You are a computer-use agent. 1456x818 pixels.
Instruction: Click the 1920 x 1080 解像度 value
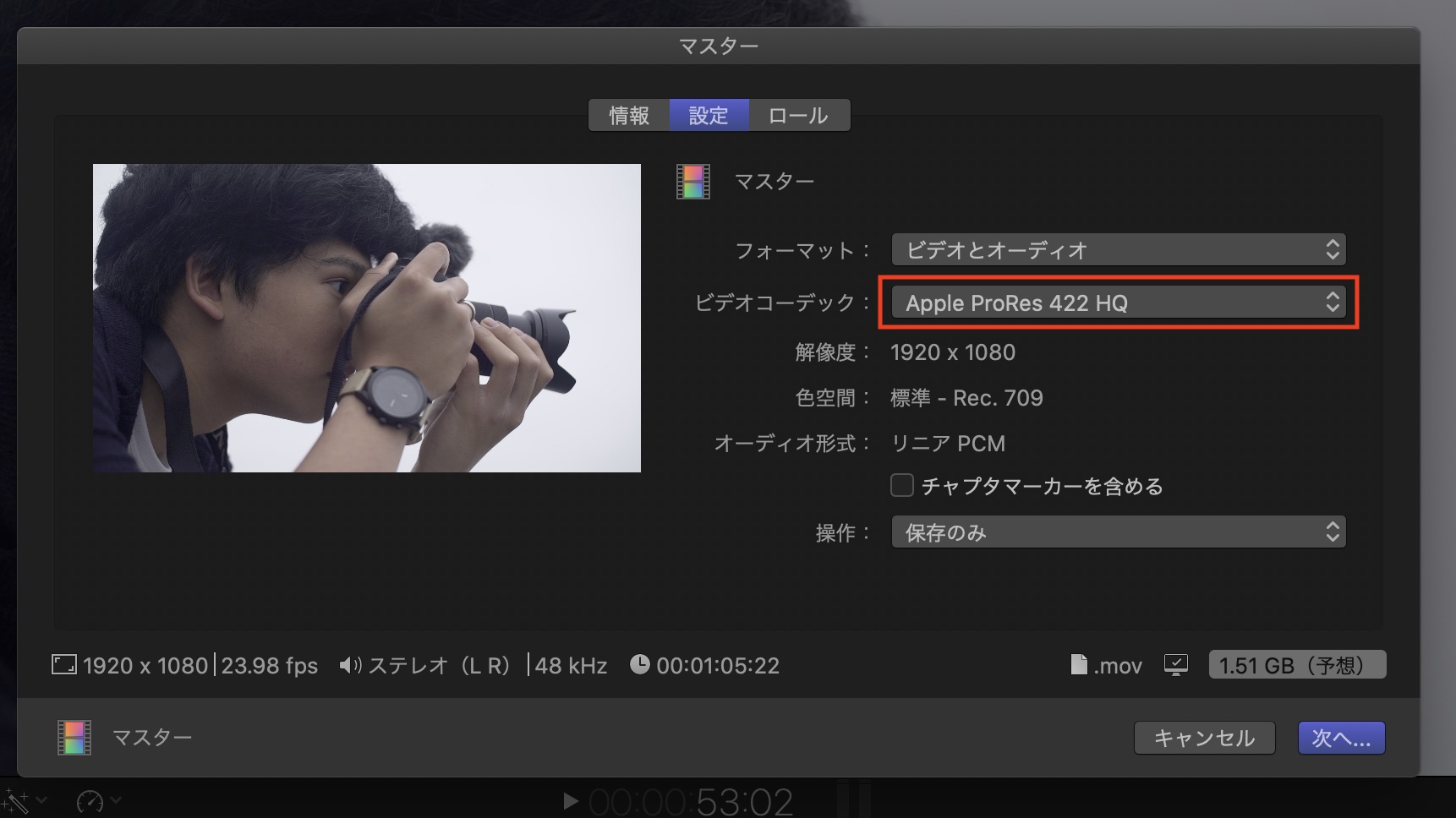[953, 352]
